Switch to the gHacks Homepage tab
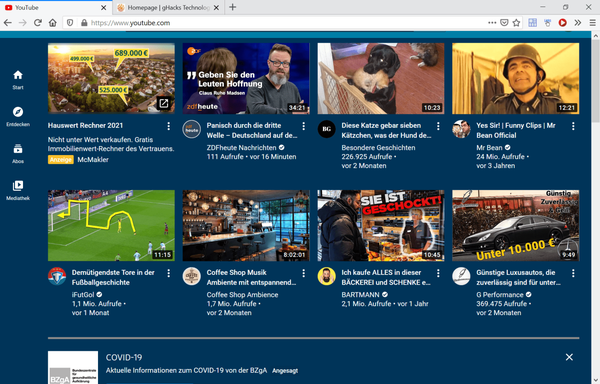 [168, 8]
